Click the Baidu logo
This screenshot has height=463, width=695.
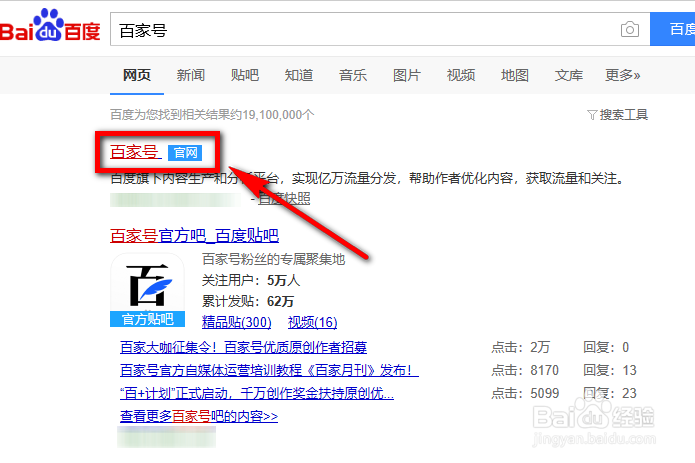tap(50, 26)
